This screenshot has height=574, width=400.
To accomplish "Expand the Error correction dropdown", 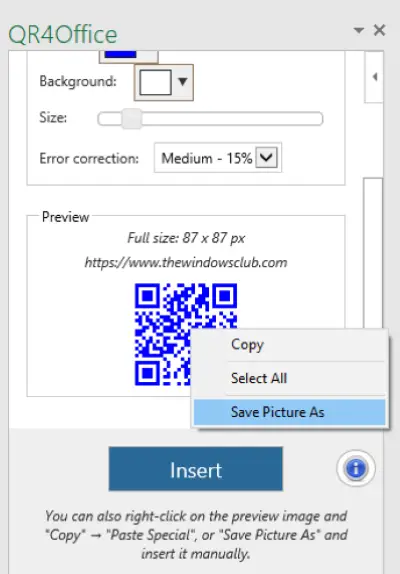I will (266, 158).
